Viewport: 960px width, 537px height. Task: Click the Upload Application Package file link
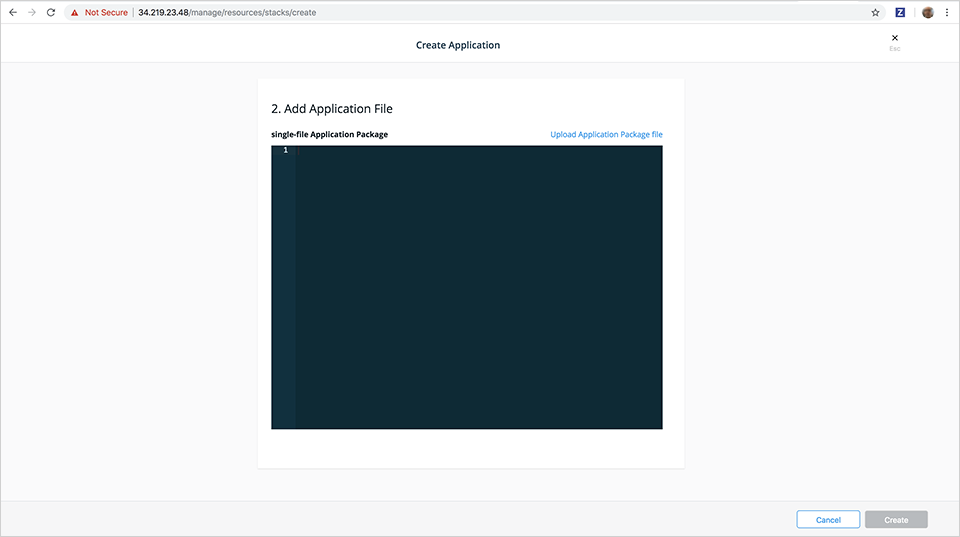[606, 134]
